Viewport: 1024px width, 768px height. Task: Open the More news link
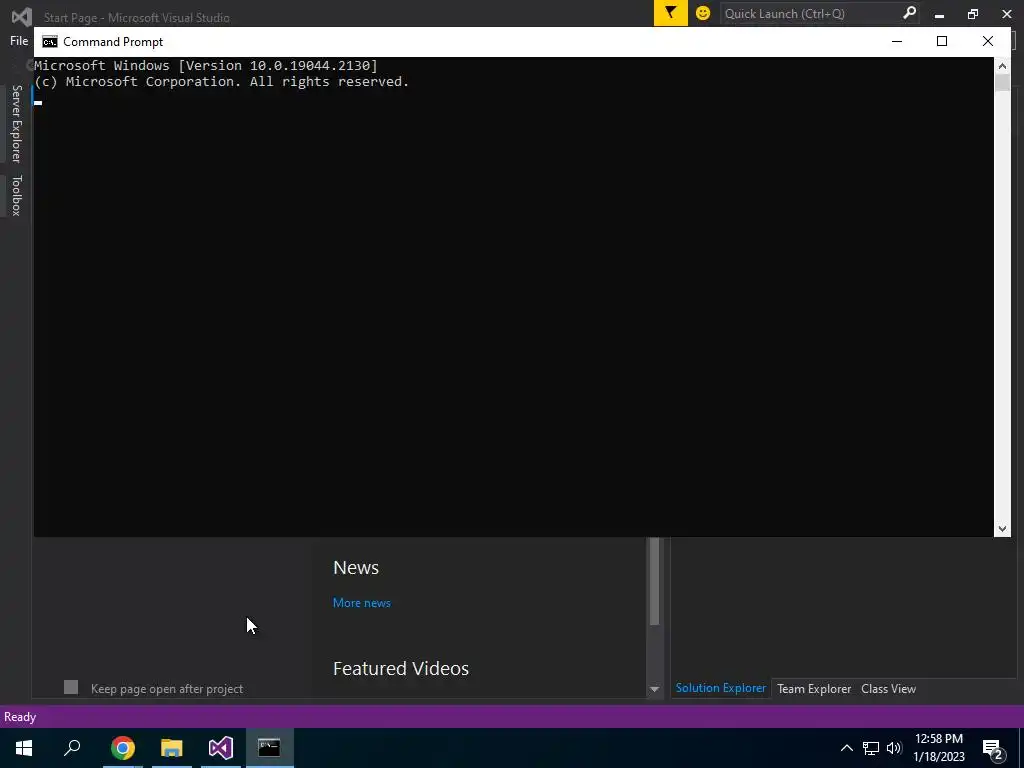coord(362,603)
